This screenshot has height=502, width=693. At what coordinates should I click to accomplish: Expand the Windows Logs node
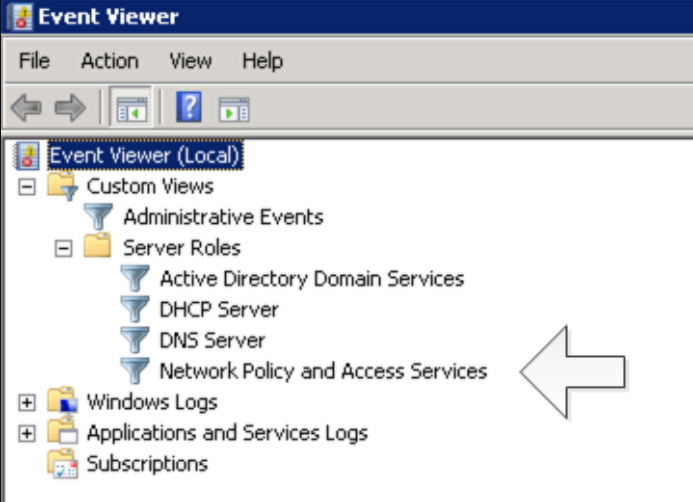(x=27, y=403)
